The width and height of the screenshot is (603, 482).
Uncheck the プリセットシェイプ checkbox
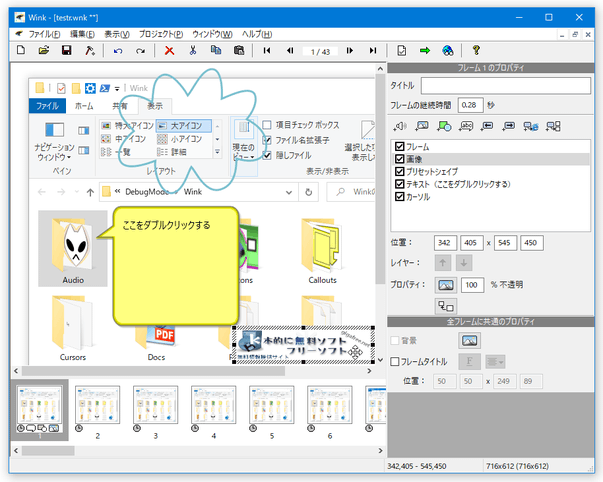400,172
